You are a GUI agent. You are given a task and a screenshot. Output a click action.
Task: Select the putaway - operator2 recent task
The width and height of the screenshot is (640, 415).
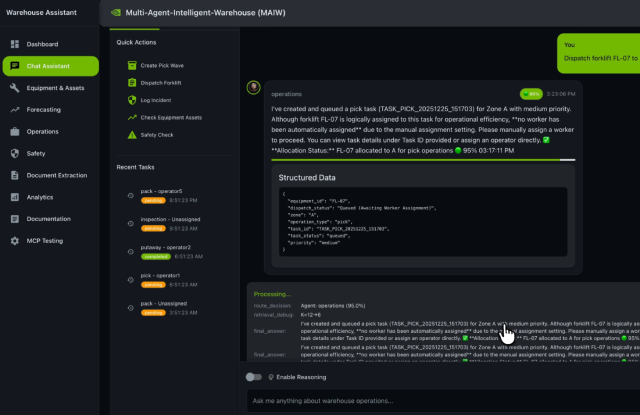[172, 251]
